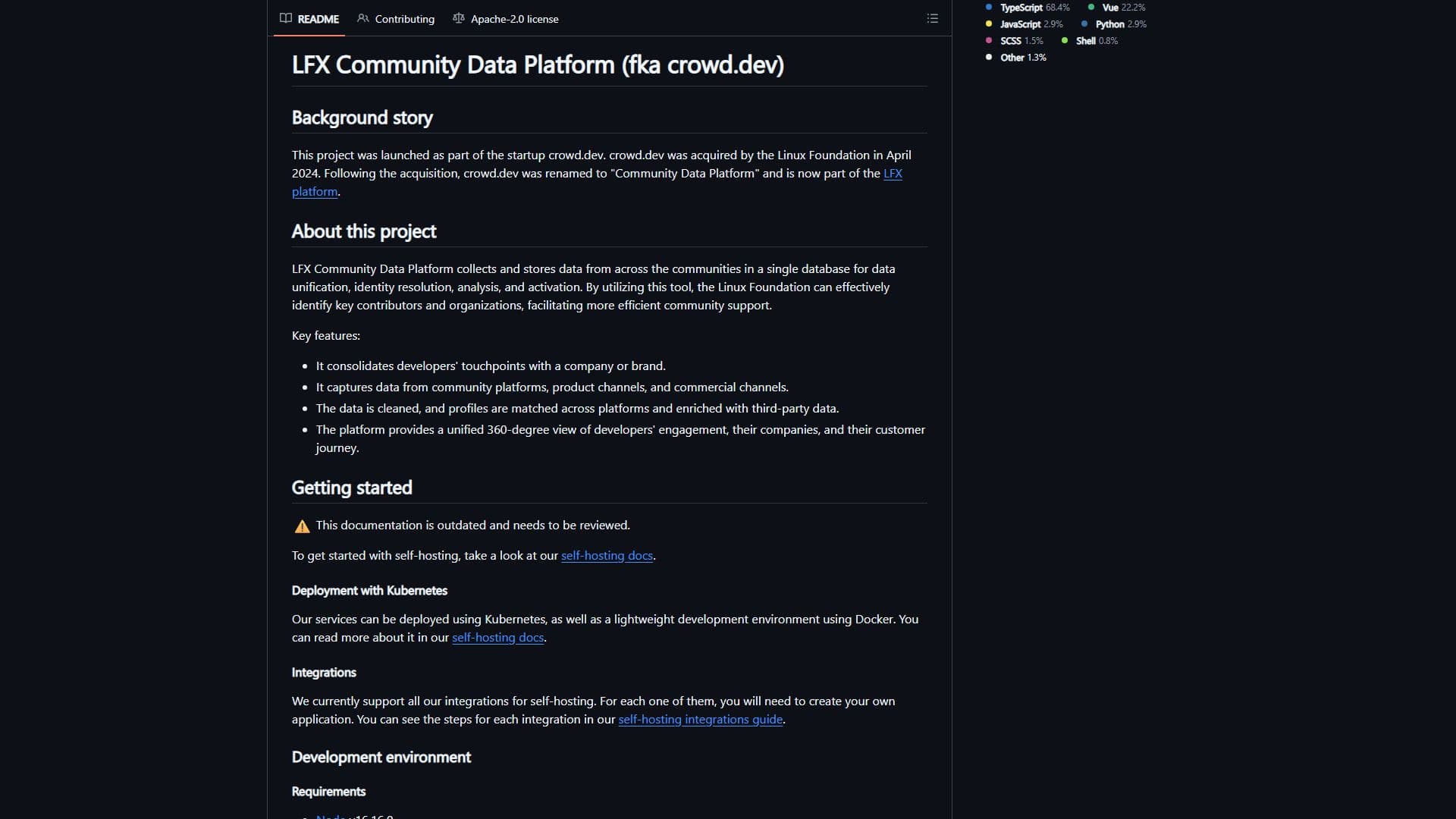Click the JavaScript yellow color dot

click(x=989, y=24)
